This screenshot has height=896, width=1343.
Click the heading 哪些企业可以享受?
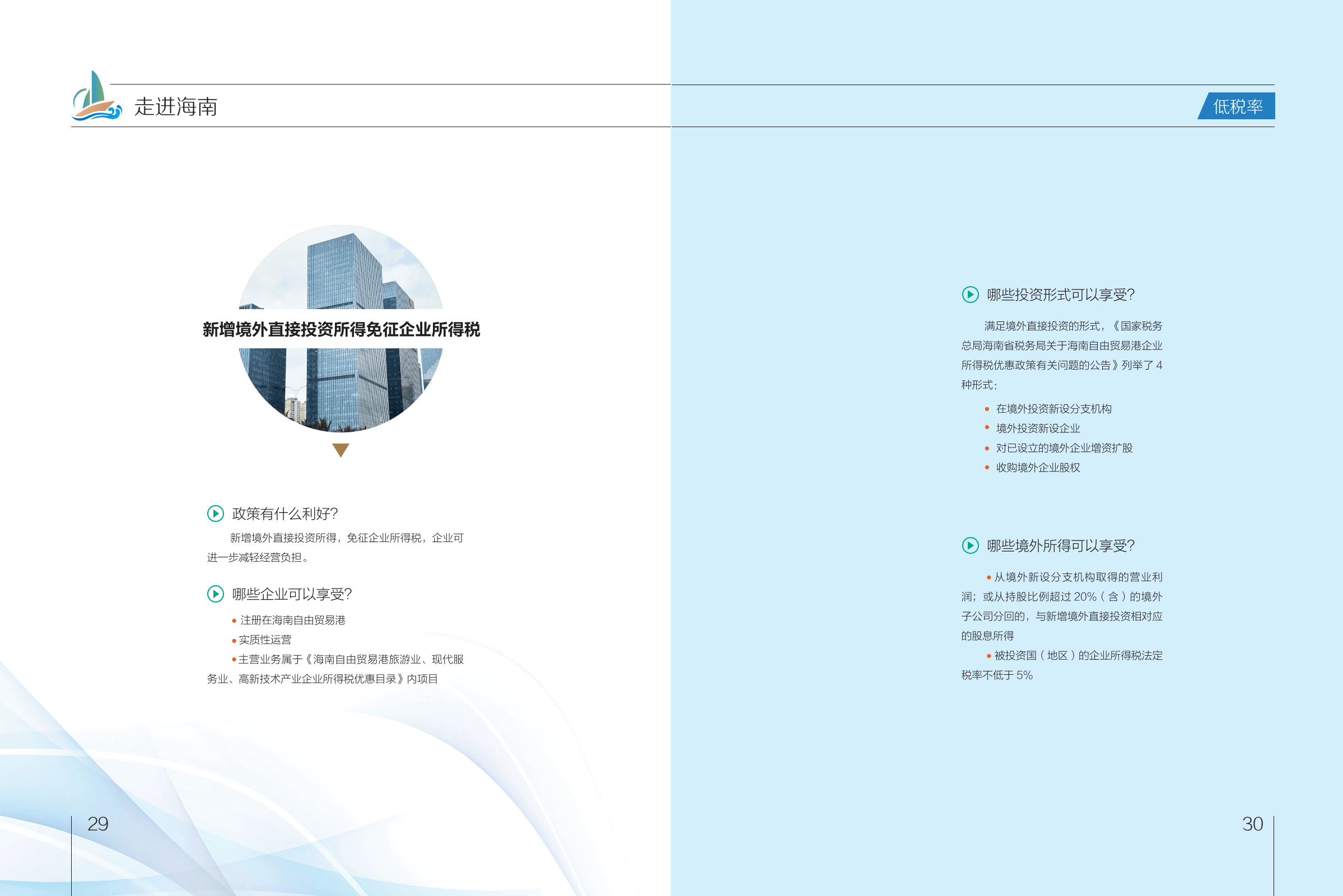pos(292,594)
